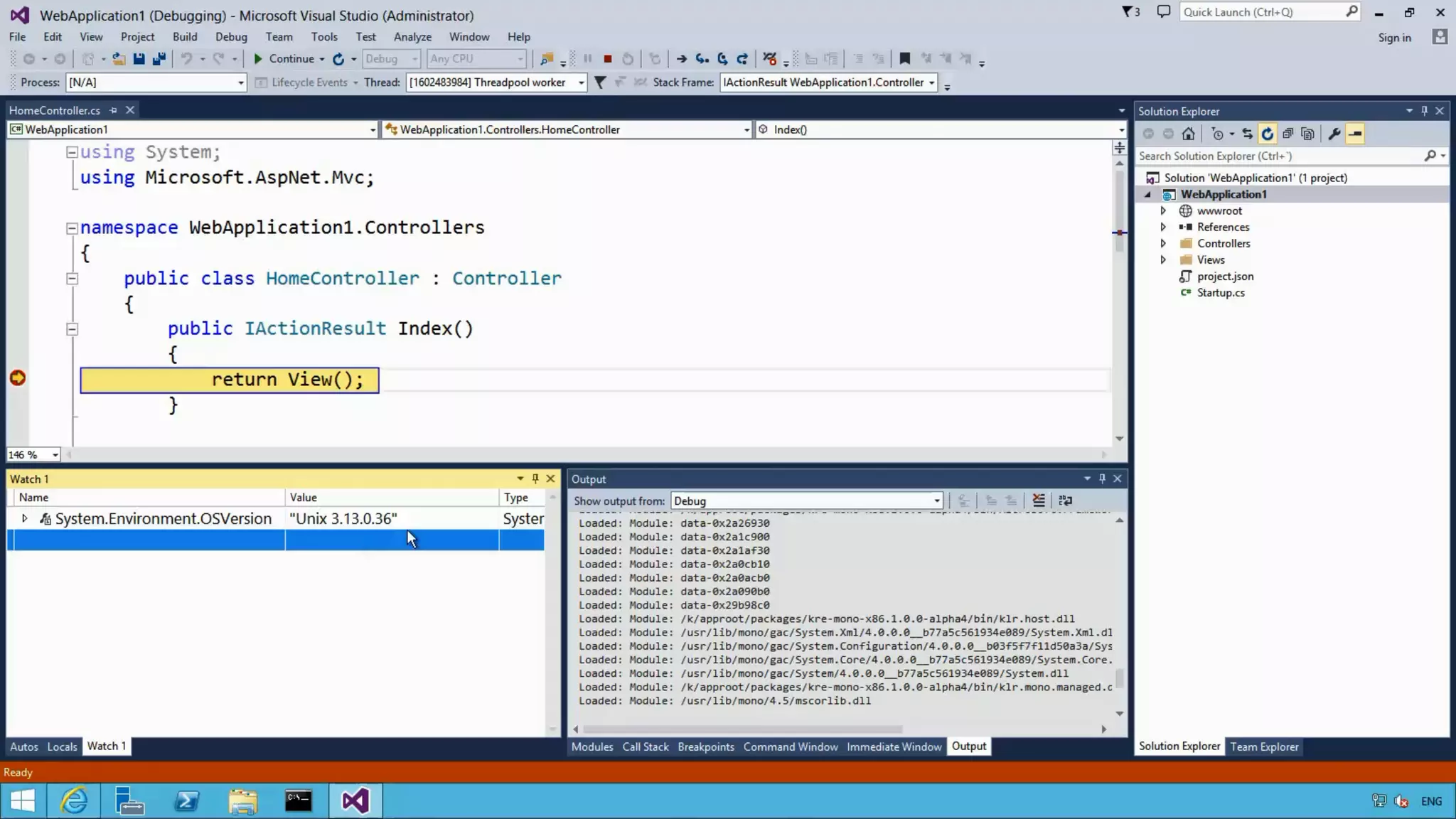Toggle Preview Selected Items in Solution Explorer
The image size is (1456, 819).
1355,134
